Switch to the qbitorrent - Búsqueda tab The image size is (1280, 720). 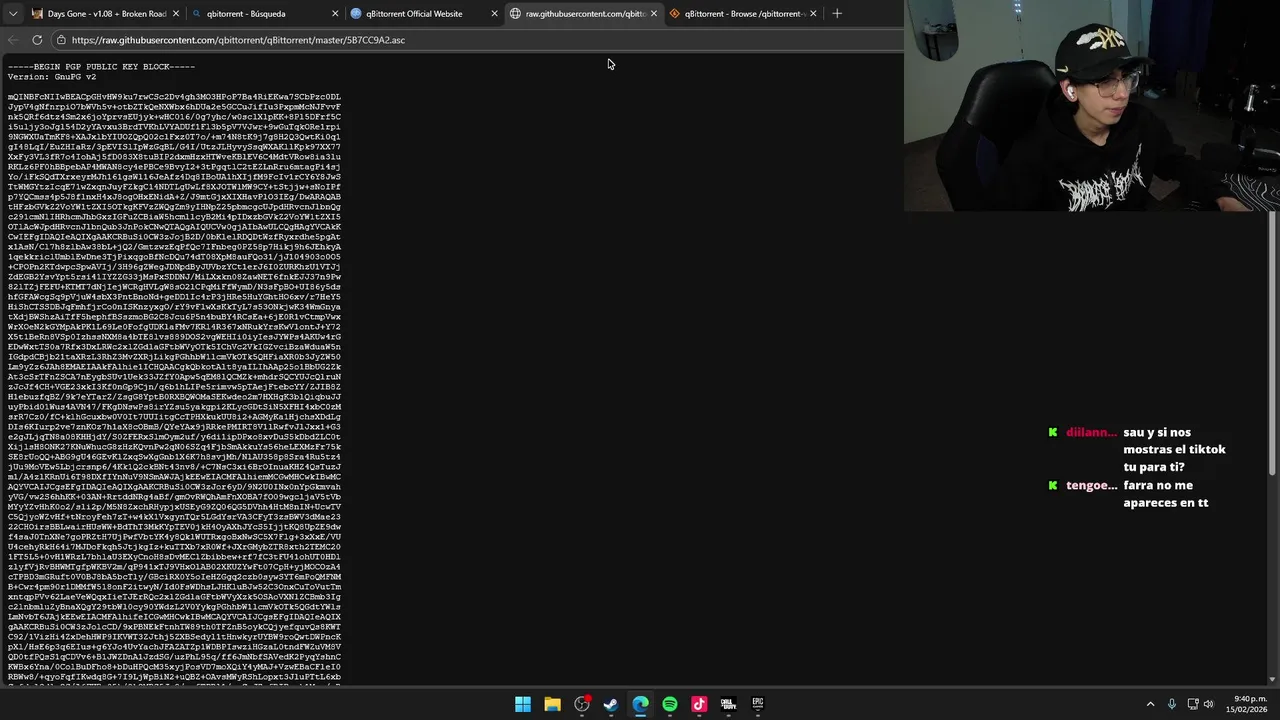point(264,14)
